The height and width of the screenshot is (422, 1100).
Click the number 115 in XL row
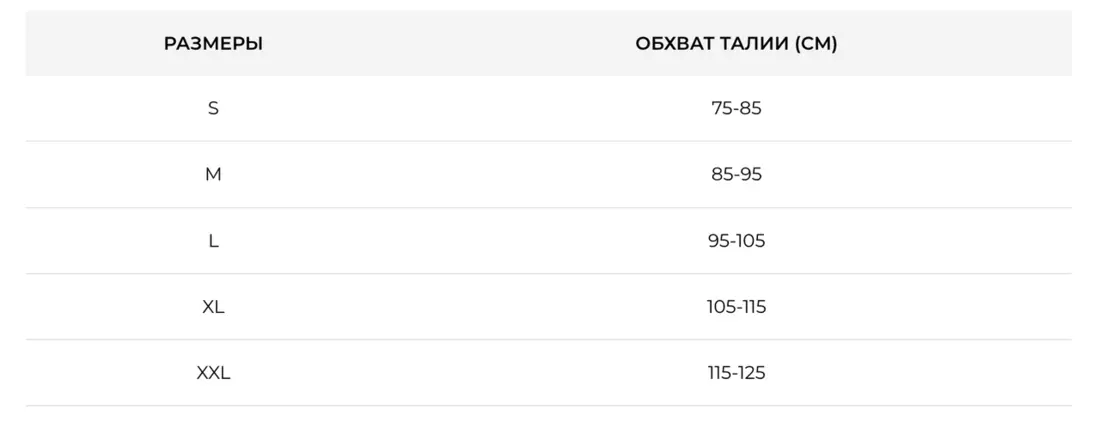tap(751, 307)
